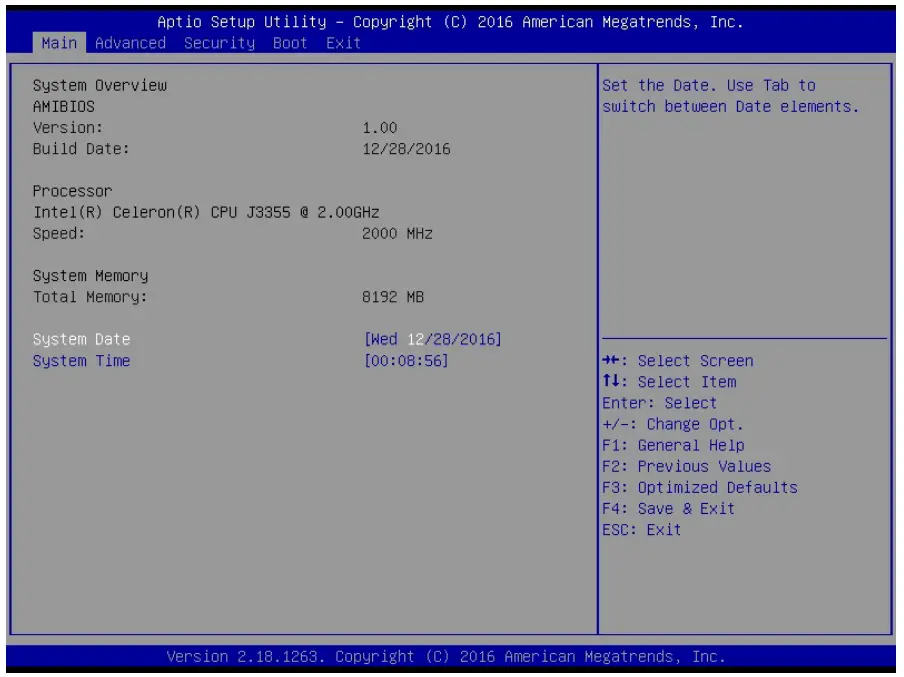Switch to the Main tab
The width and height of the screenshot is (904, 677).
pyautogui.click(x=59, y=43)
